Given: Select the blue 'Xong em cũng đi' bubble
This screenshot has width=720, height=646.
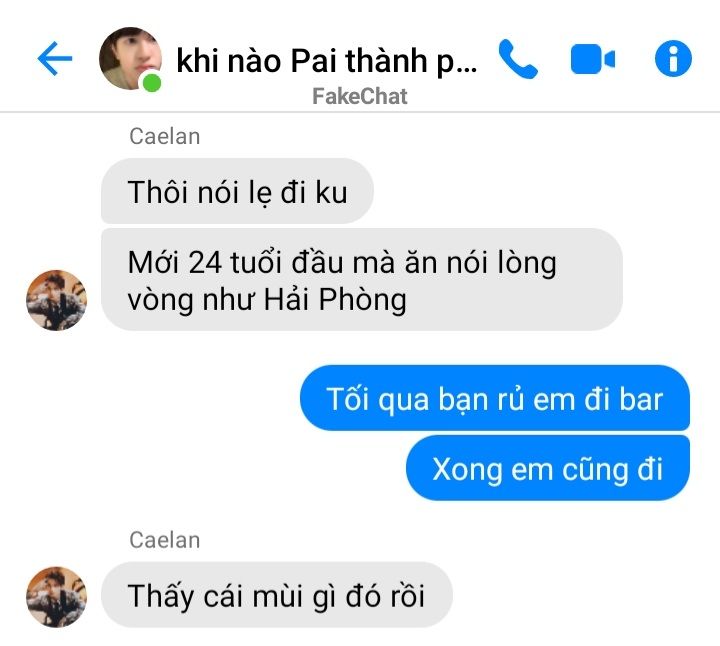Looking at the screenshot, I should (x=548, y=468).
